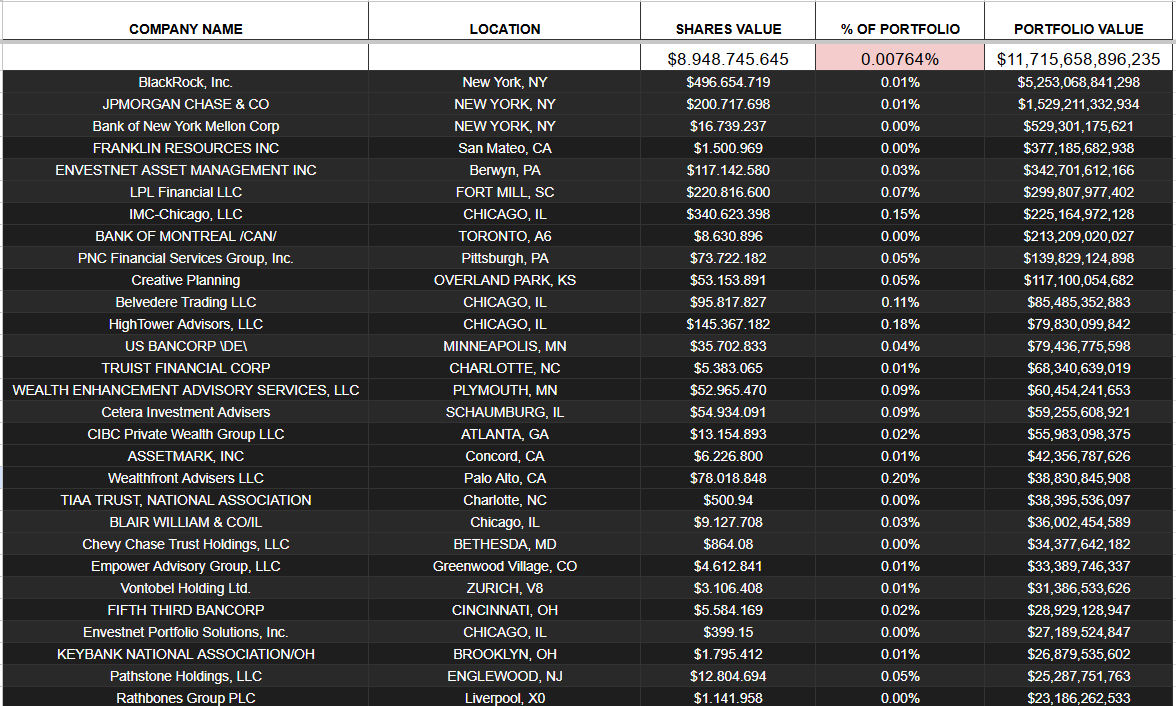Select FIFTH THIRD BANCORP cell
This screenshot has width=1176, height=706.
click(185, 611)
